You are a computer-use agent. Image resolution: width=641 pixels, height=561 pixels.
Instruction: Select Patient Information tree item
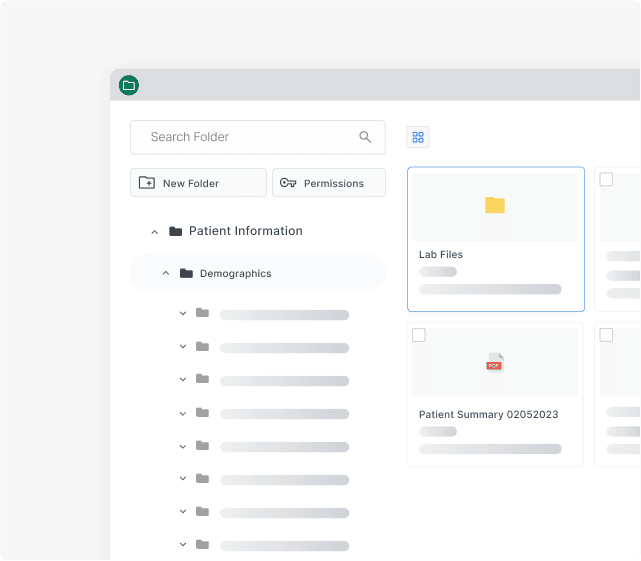click(x=245, y=231)
